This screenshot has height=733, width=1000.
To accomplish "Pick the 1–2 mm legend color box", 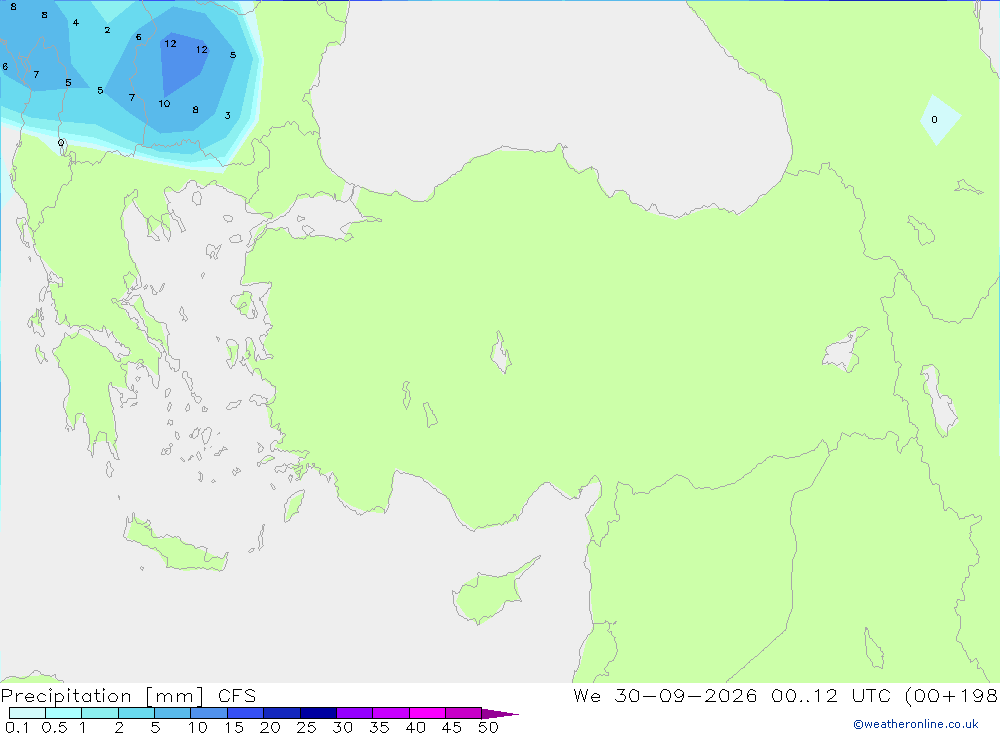I will pyautogui.click(x=100, y=713).
